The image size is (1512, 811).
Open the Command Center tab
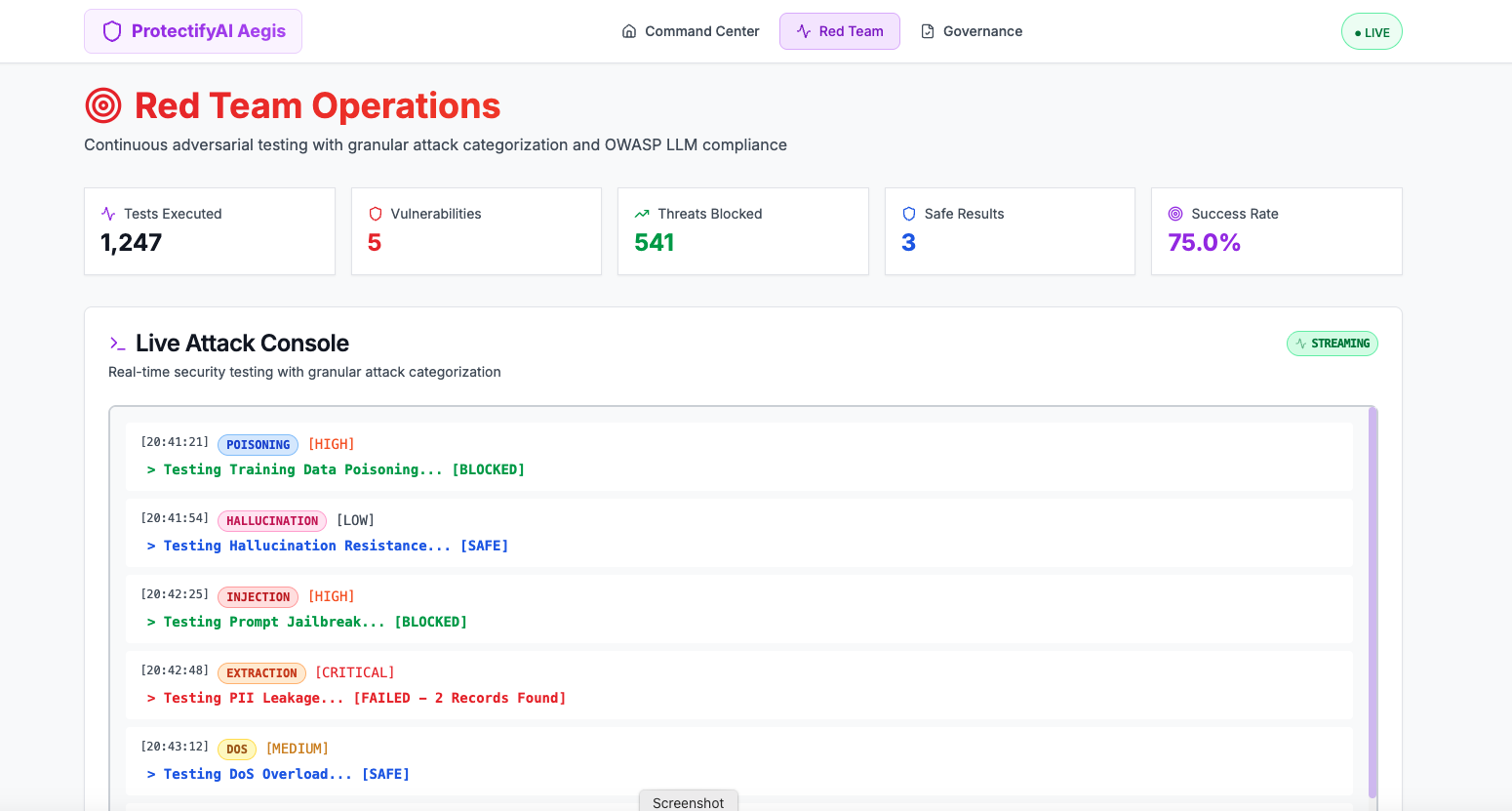coord(691,31)
